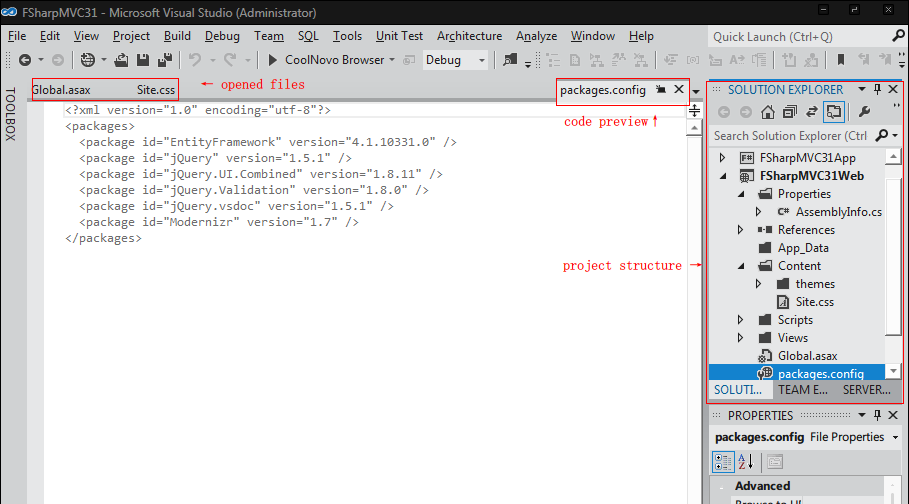Click the Open File toolbar icon
The height and width of the screenshot is (504, 909).
[x=122, y=60]
